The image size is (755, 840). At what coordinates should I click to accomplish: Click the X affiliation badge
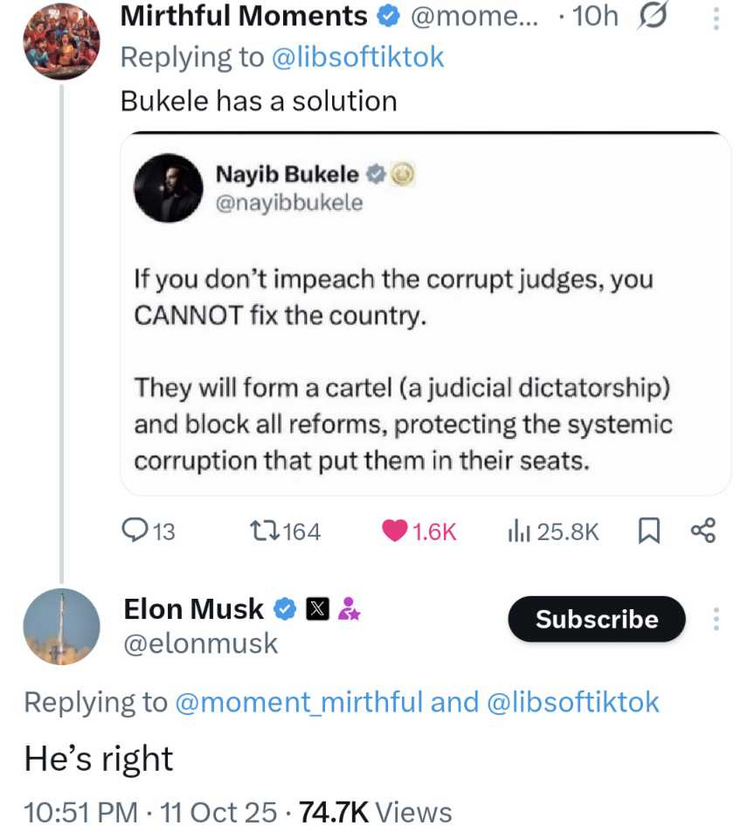[316, 609]
